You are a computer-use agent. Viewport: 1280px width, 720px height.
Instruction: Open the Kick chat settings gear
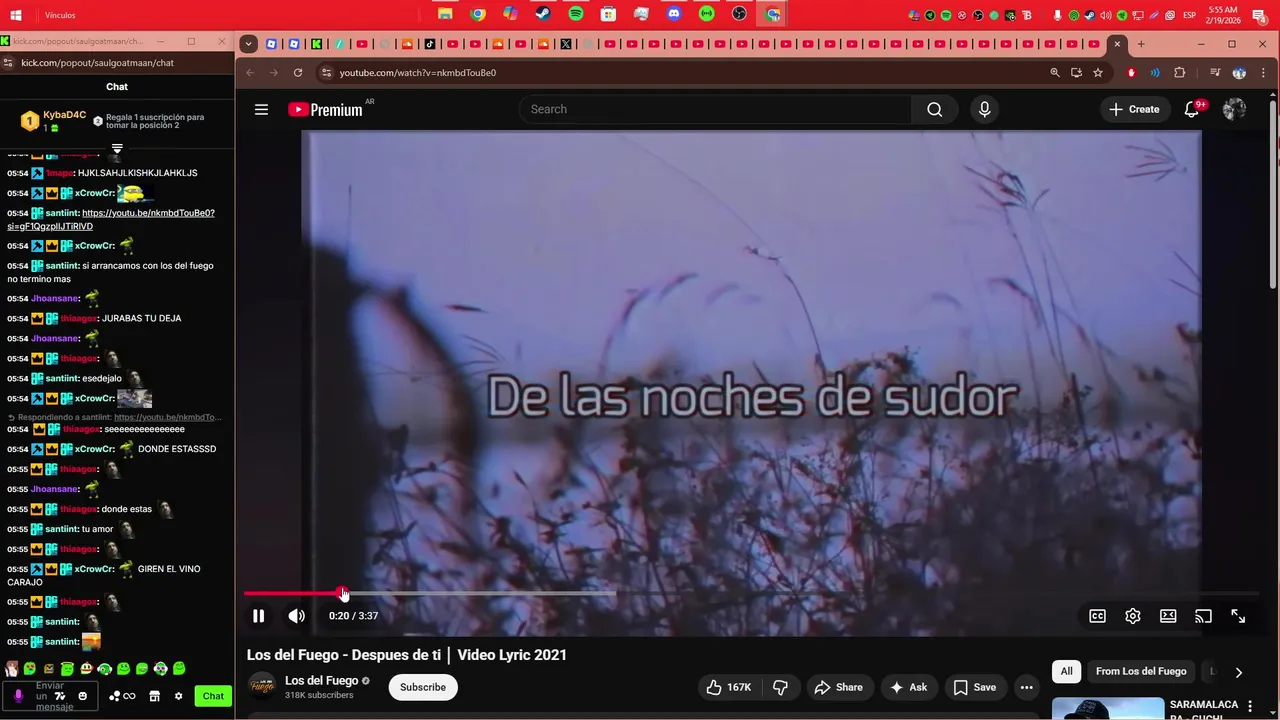click(x=178, y=696)
